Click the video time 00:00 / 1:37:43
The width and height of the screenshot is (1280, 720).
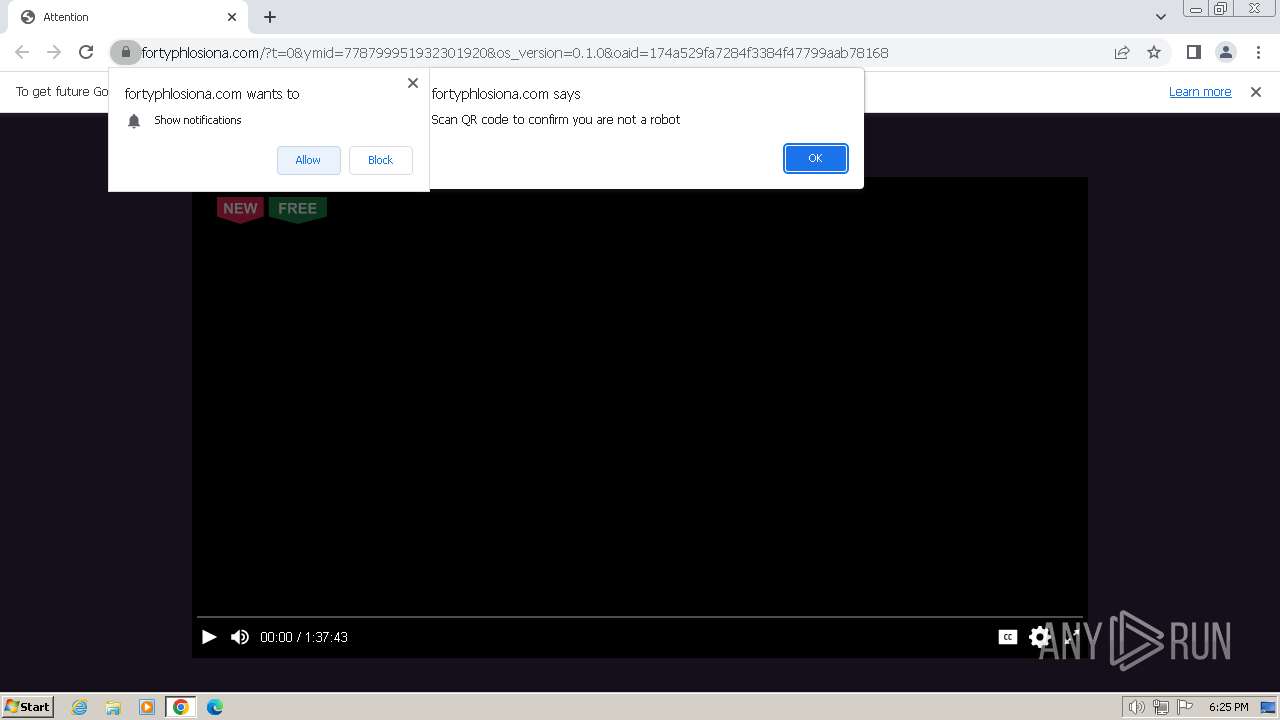point(304,637)
